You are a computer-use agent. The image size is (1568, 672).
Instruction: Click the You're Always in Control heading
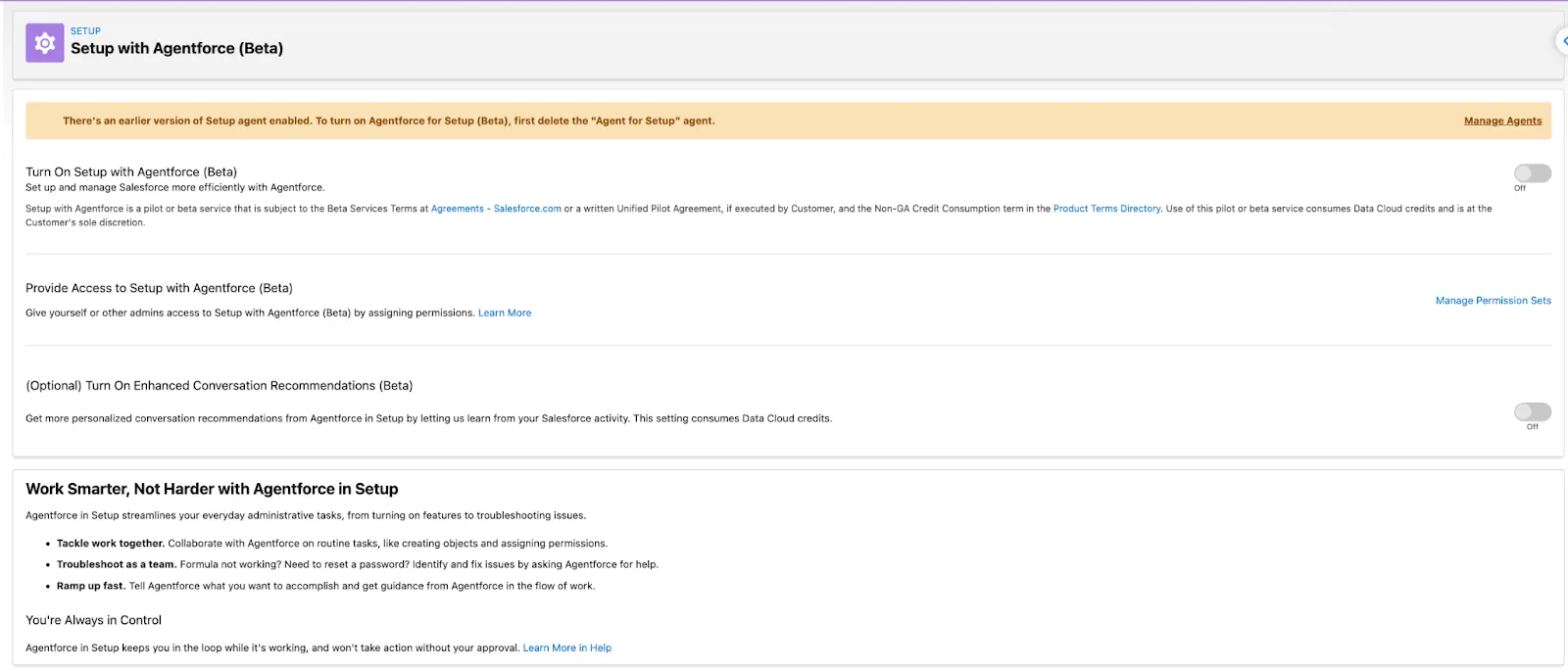tap(93, 620)
